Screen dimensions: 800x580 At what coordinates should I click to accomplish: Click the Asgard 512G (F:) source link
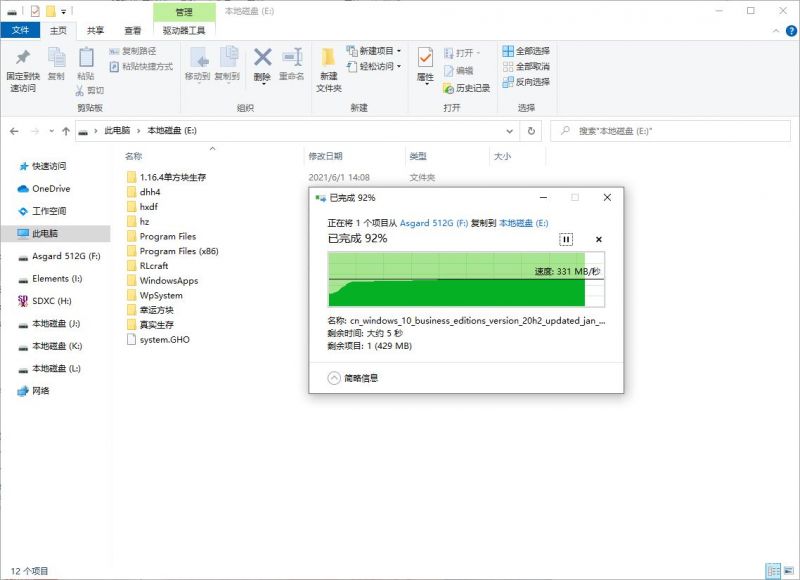(434, 223)
